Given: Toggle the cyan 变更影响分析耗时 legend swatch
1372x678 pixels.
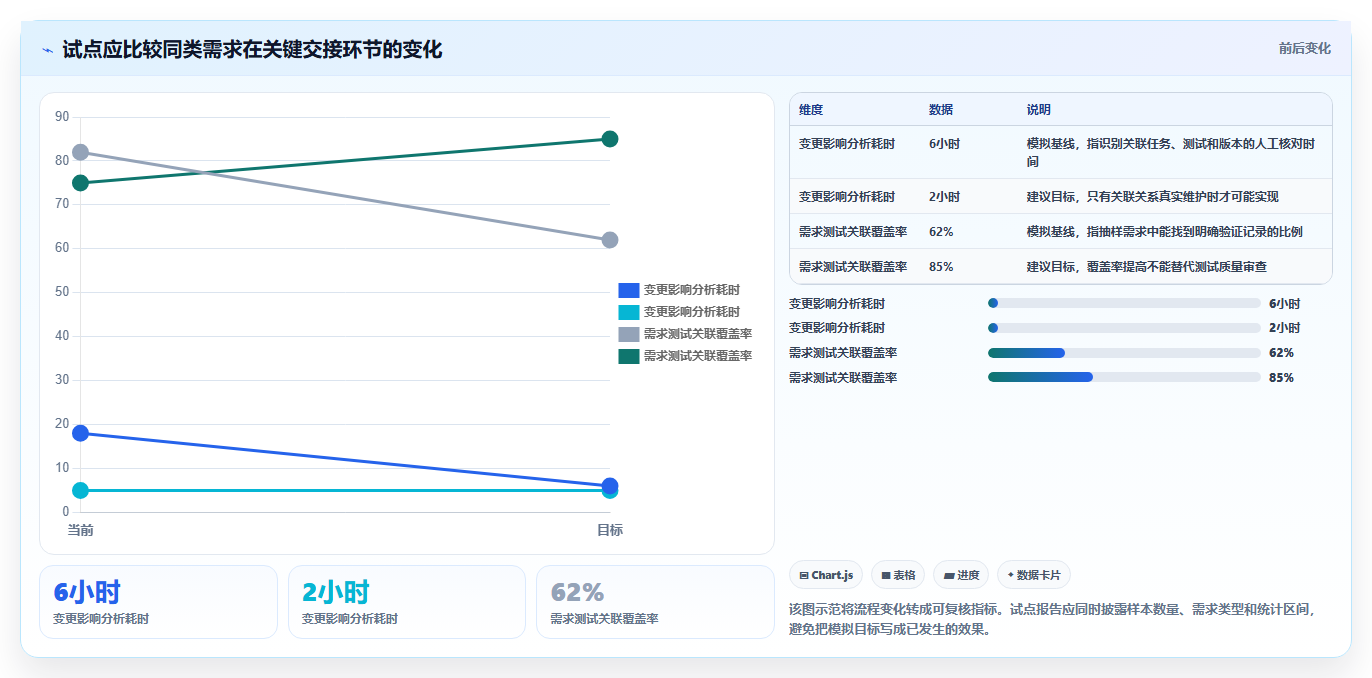Looking at the screenshot, I should click(x=628, y=312).
